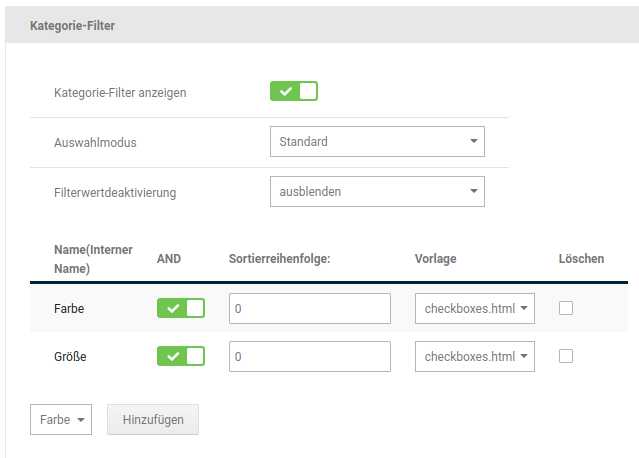Screen dimensions: 639x458
Task: Open the Vorlage dropdown for Farbe
Action: (x=475, y=309)
